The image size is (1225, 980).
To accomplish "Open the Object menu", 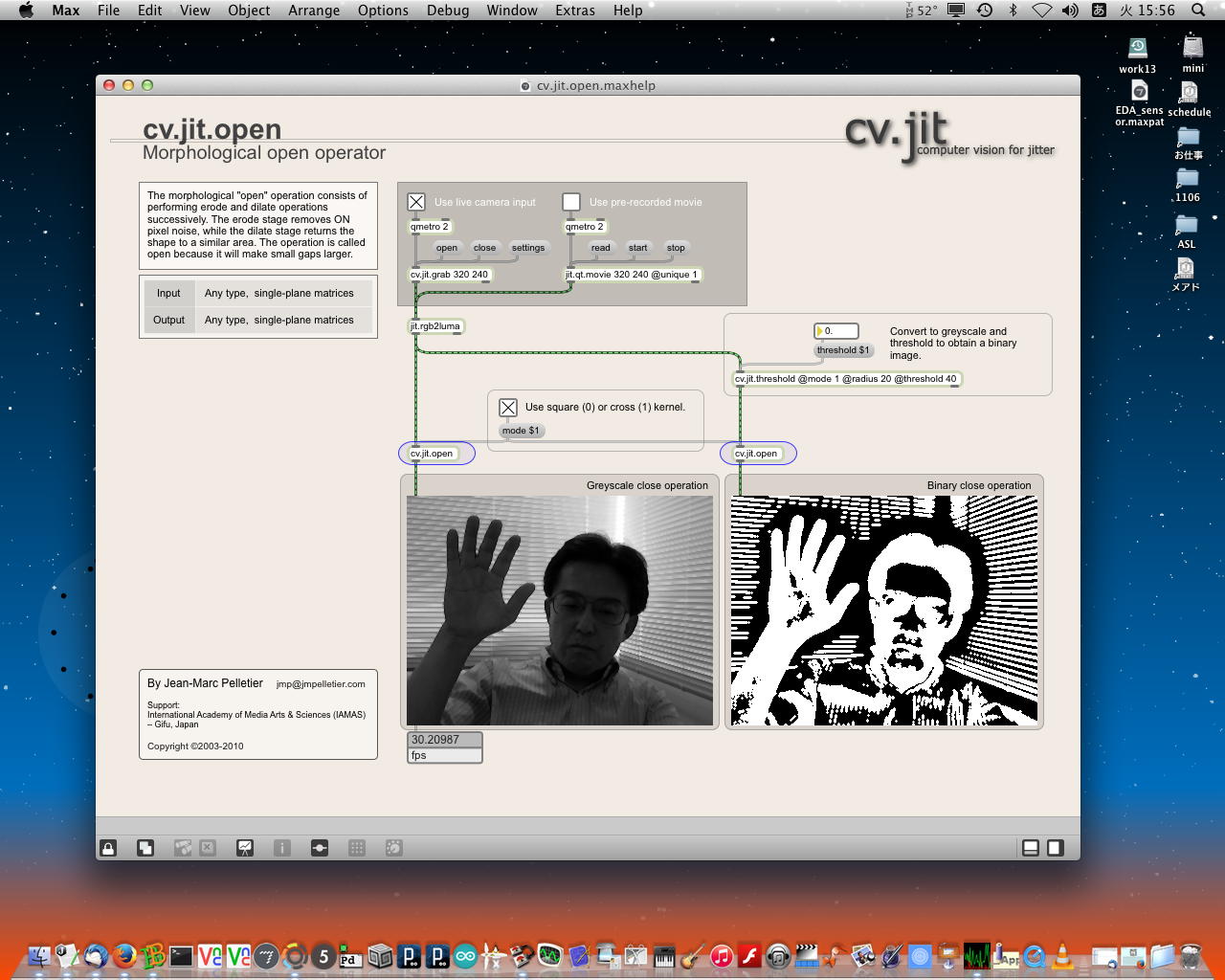I will [249, 11].
